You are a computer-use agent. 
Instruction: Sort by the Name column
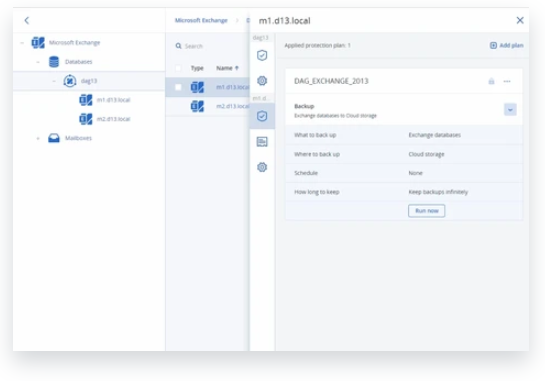(x=227, y=68)
